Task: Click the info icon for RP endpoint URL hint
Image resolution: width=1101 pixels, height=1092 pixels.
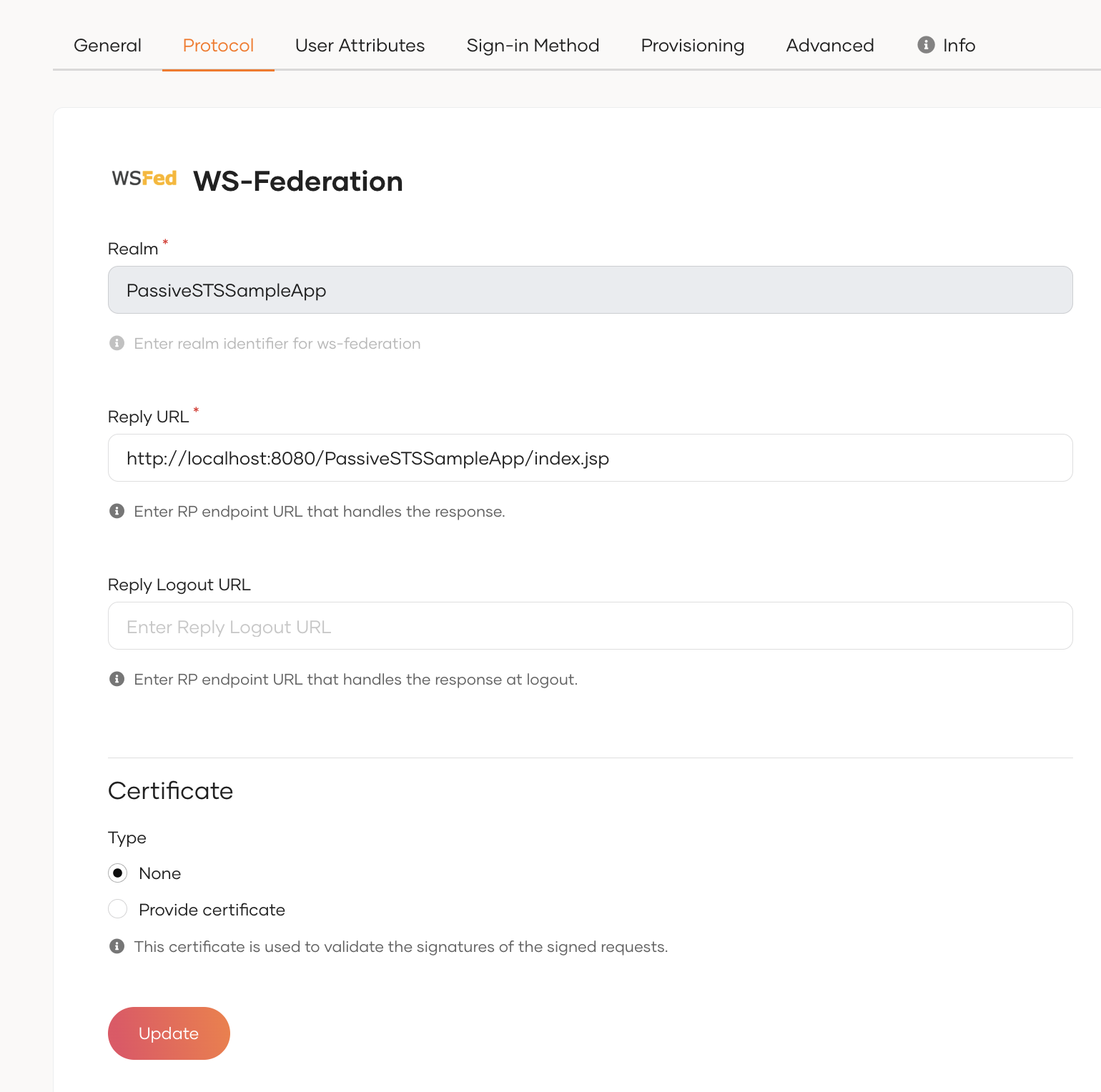Action: (x=117, y=511)
